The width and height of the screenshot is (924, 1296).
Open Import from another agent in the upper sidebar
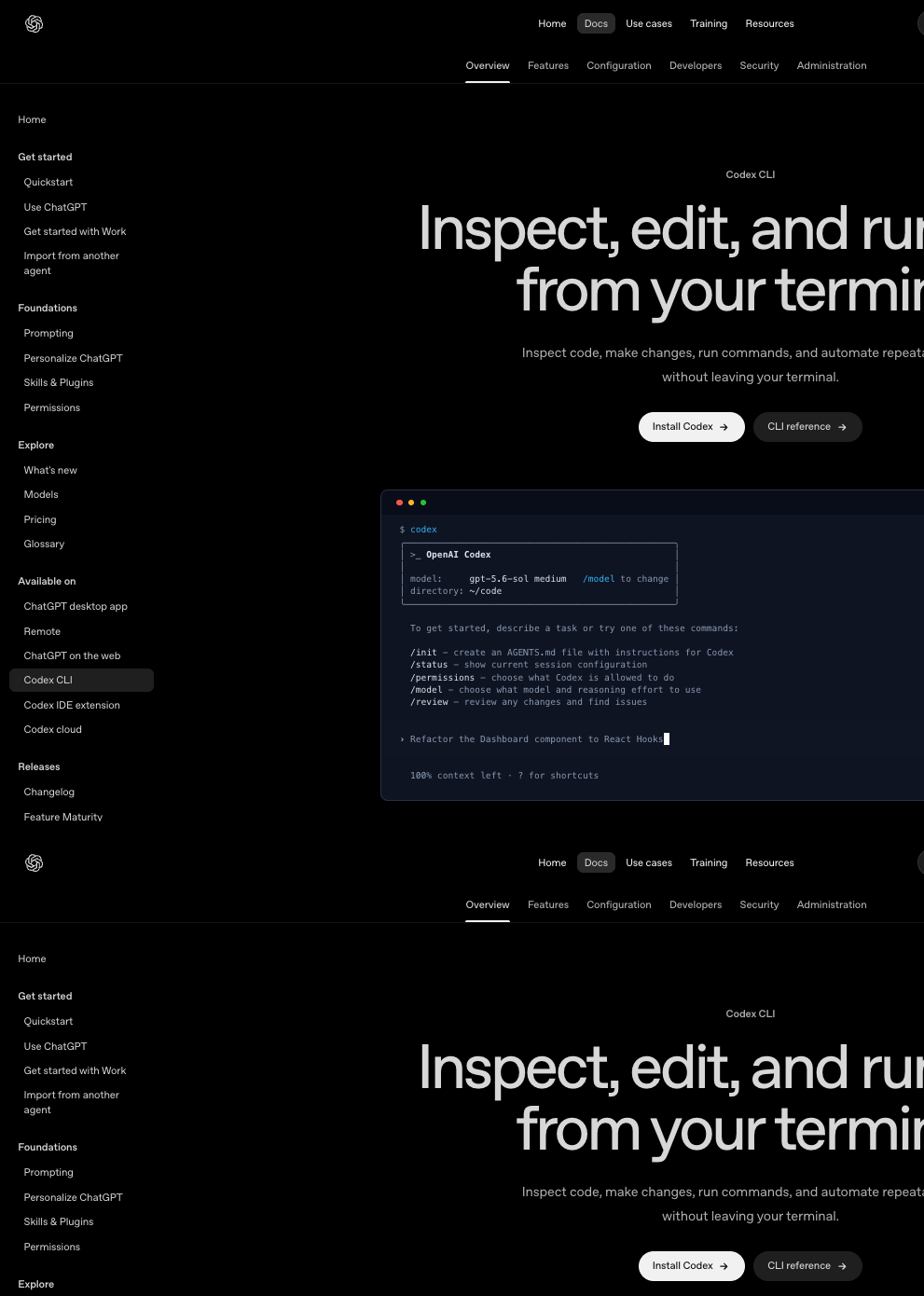tap(71, 263)
